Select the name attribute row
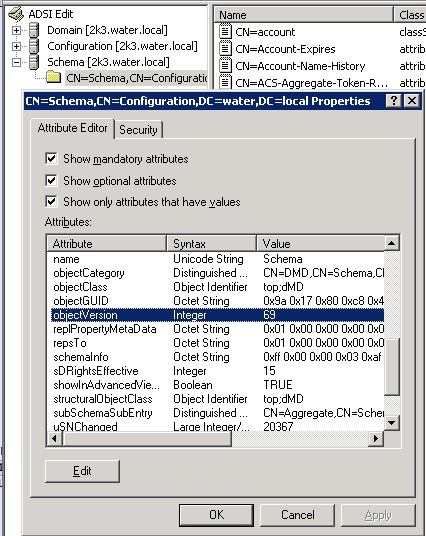 [217, 259]
